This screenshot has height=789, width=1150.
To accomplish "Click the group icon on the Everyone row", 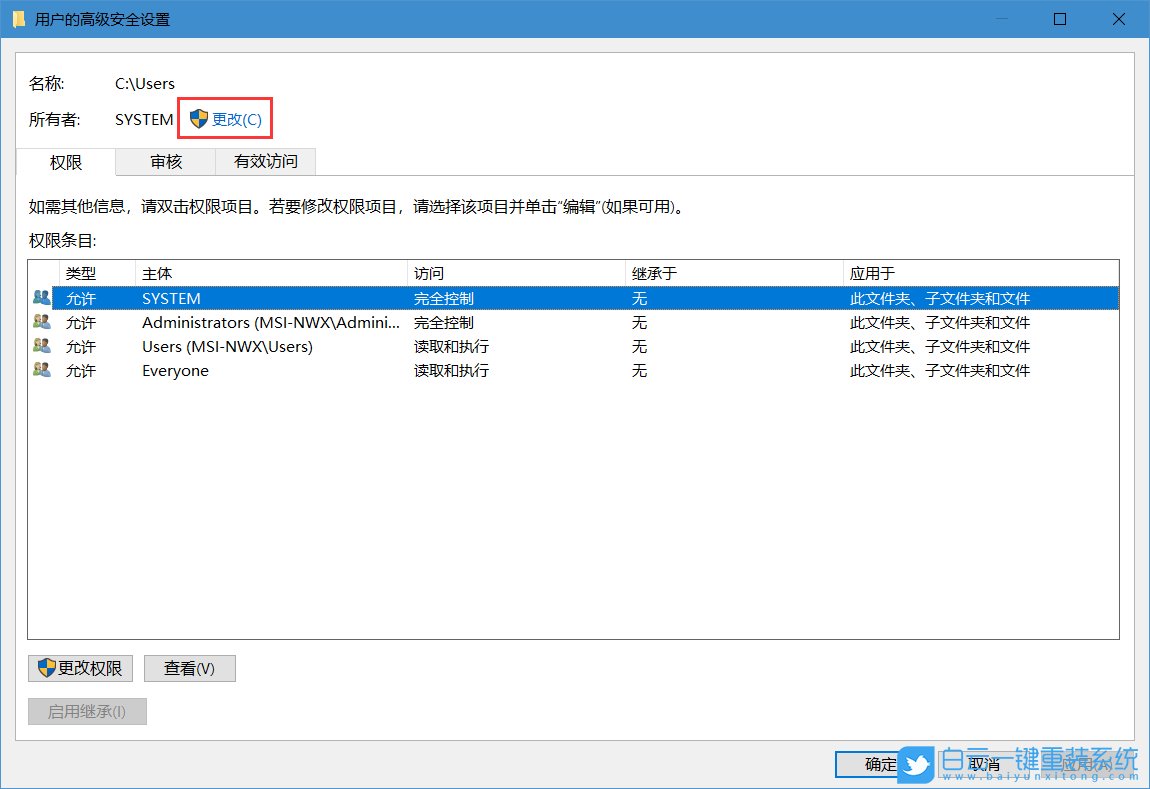I will tap(41, 370).
